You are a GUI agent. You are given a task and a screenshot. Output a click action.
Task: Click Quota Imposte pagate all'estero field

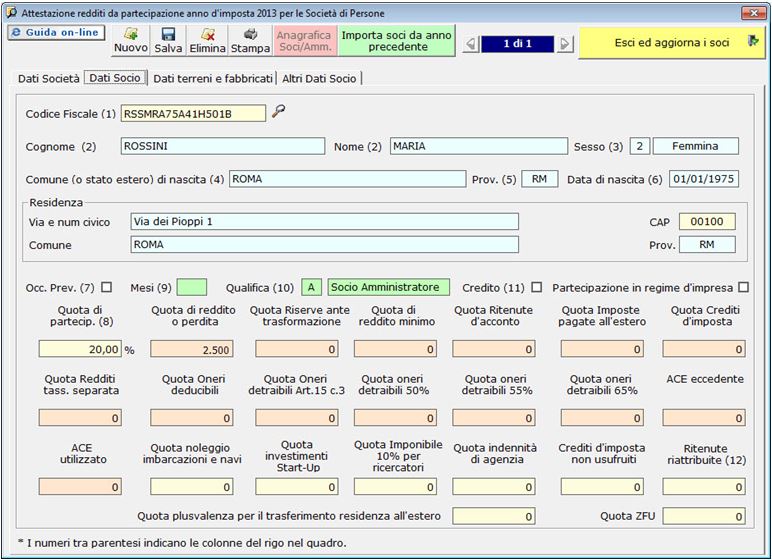coord(602,349)
